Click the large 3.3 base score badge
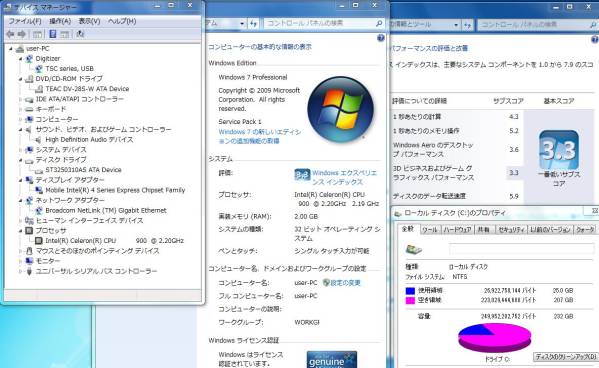This screenshot has height=368, width=599. [559, 150]
